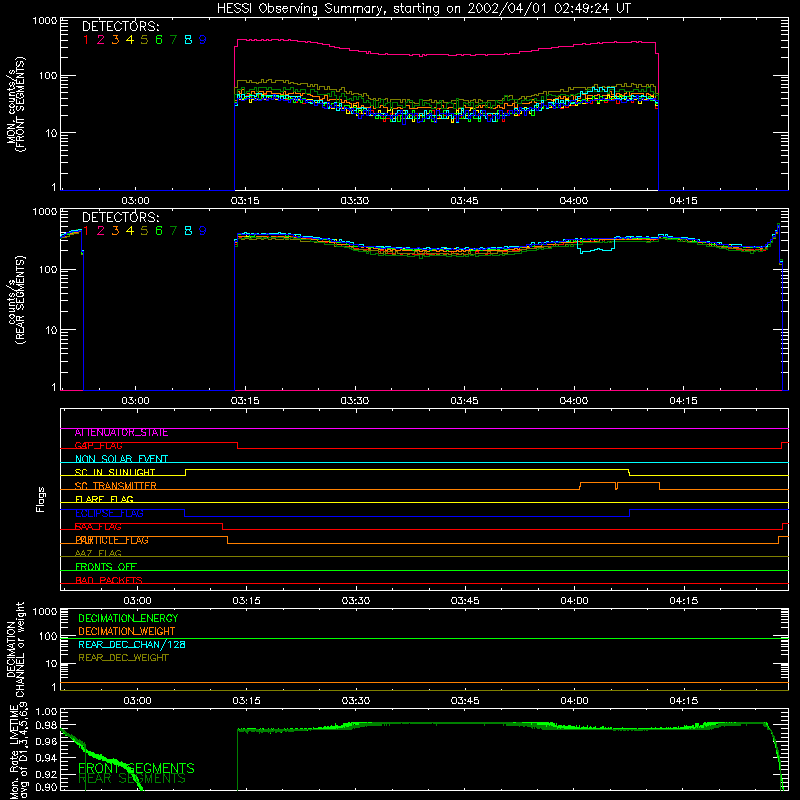The image size is (800, 800).
Task: Click the FRONTS_OFF flag label
Action: 106,567
